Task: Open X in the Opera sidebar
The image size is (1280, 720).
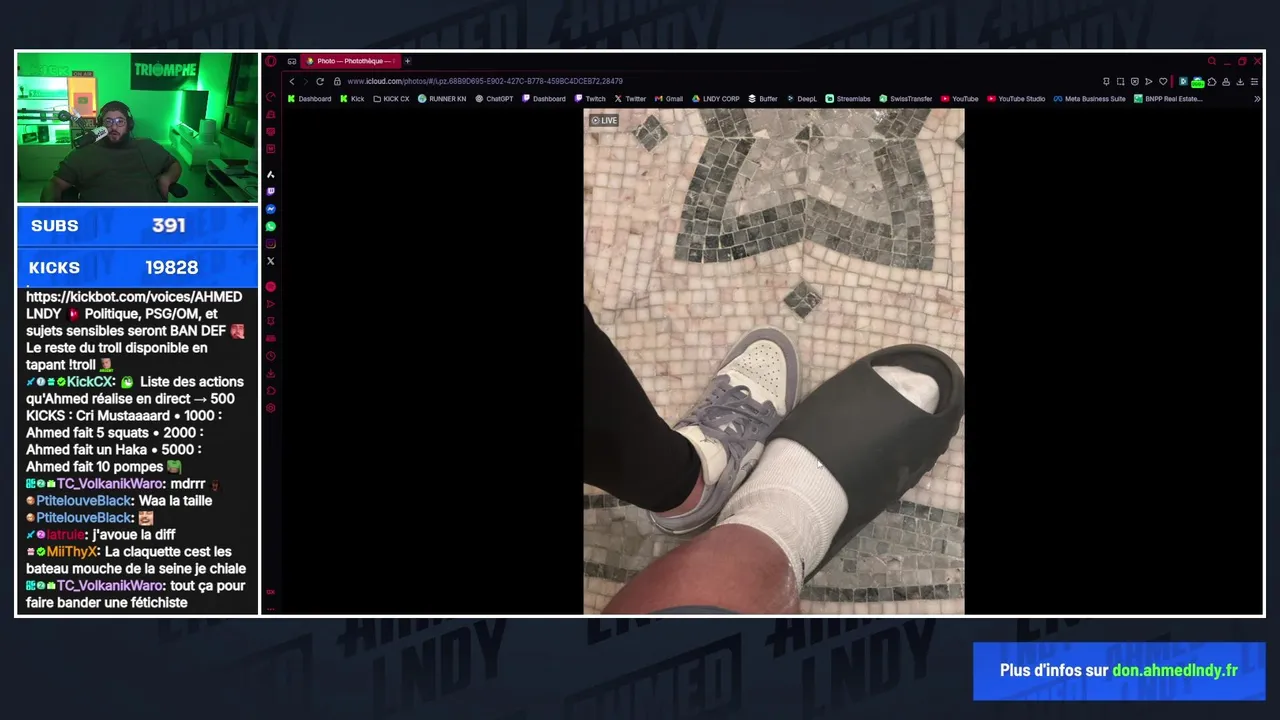Action: [x=270, y=261]
